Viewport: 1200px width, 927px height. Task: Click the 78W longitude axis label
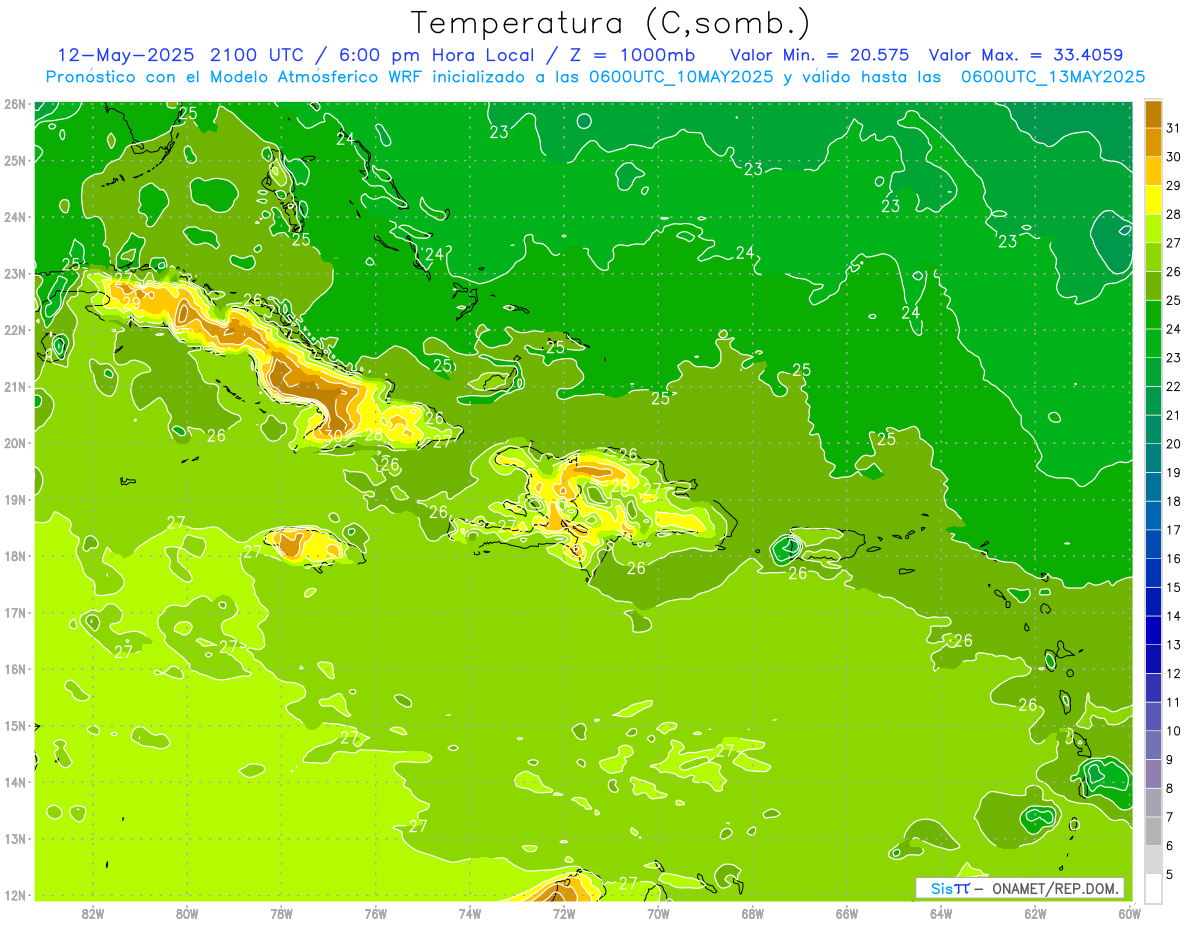click(x=281, y=913)
